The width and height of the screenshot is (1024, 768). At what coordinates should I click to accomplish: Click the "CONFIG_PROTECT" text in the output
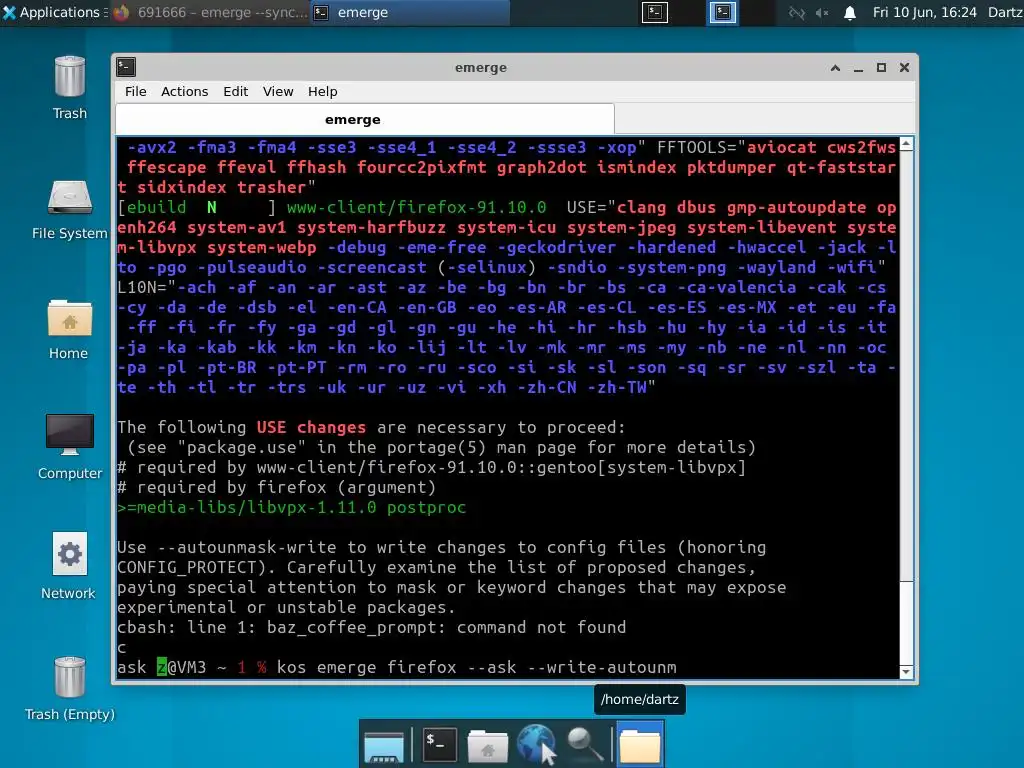[187, 568]
